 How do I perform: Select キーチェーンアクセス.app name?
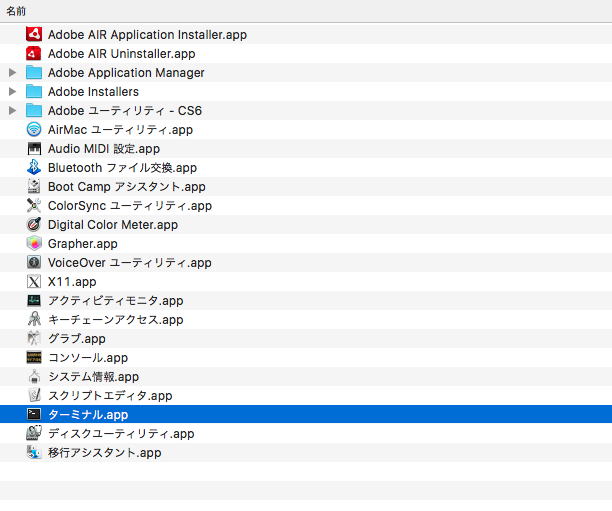click(116, 320)
